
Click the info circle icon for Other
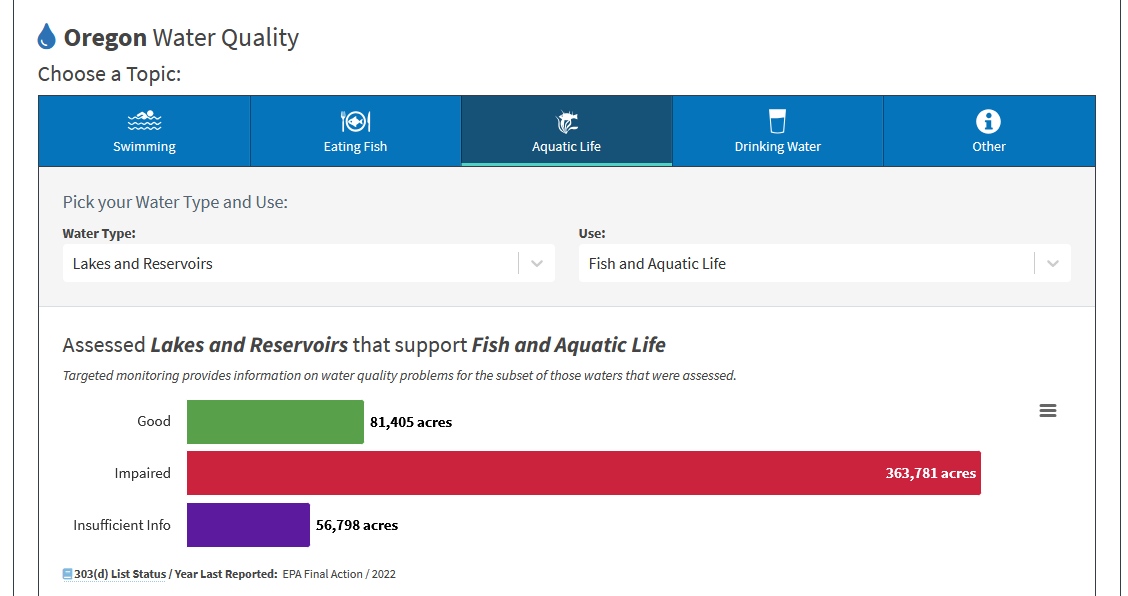point(988,121)
